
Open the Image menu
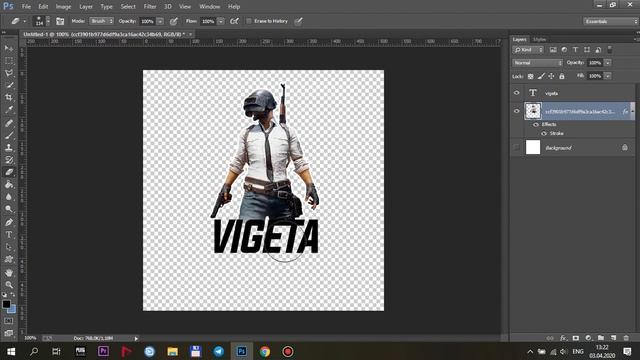pos(63,7)
